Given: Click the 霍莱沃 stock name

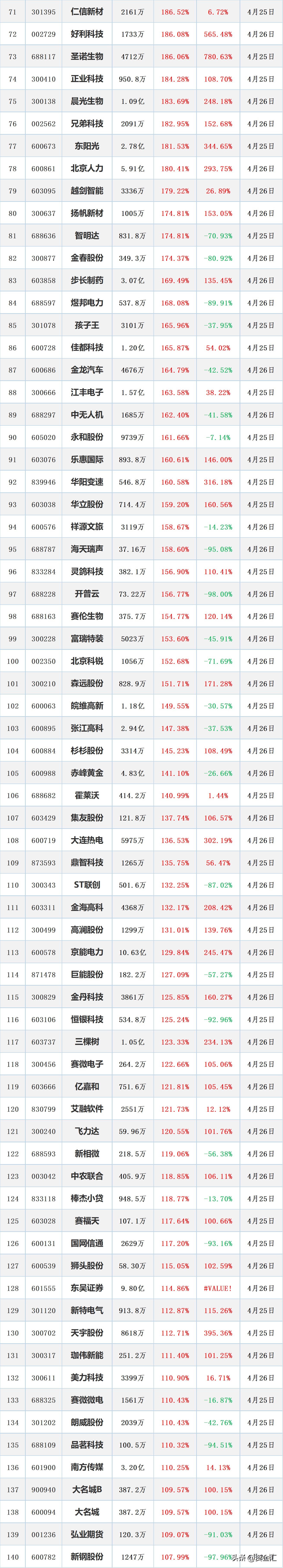Looking at the screenshot, I should tap(87, 796).
